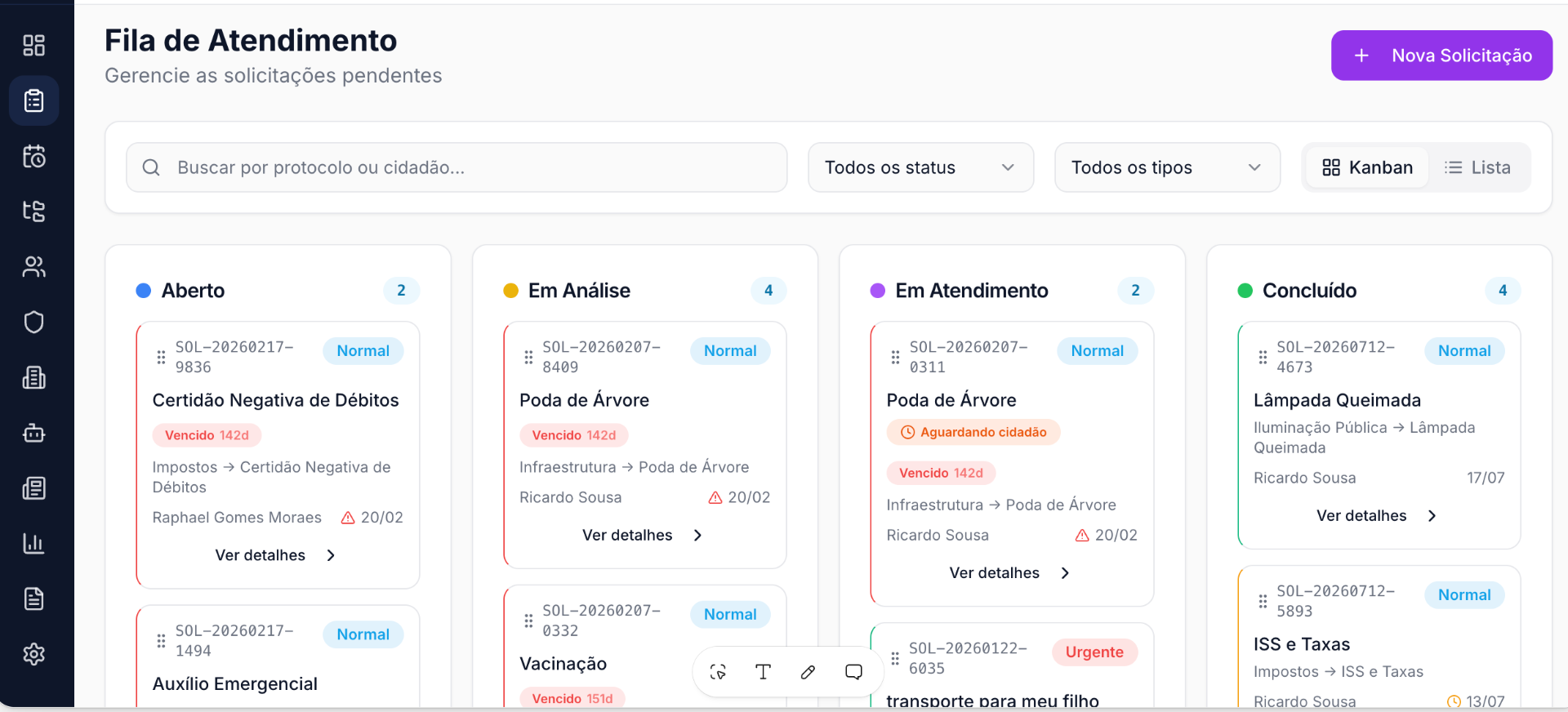This screenshot has width=1568, height=712.
Task: Select the comment tool in floating toolbar
Action: click(x=853, y=672)
